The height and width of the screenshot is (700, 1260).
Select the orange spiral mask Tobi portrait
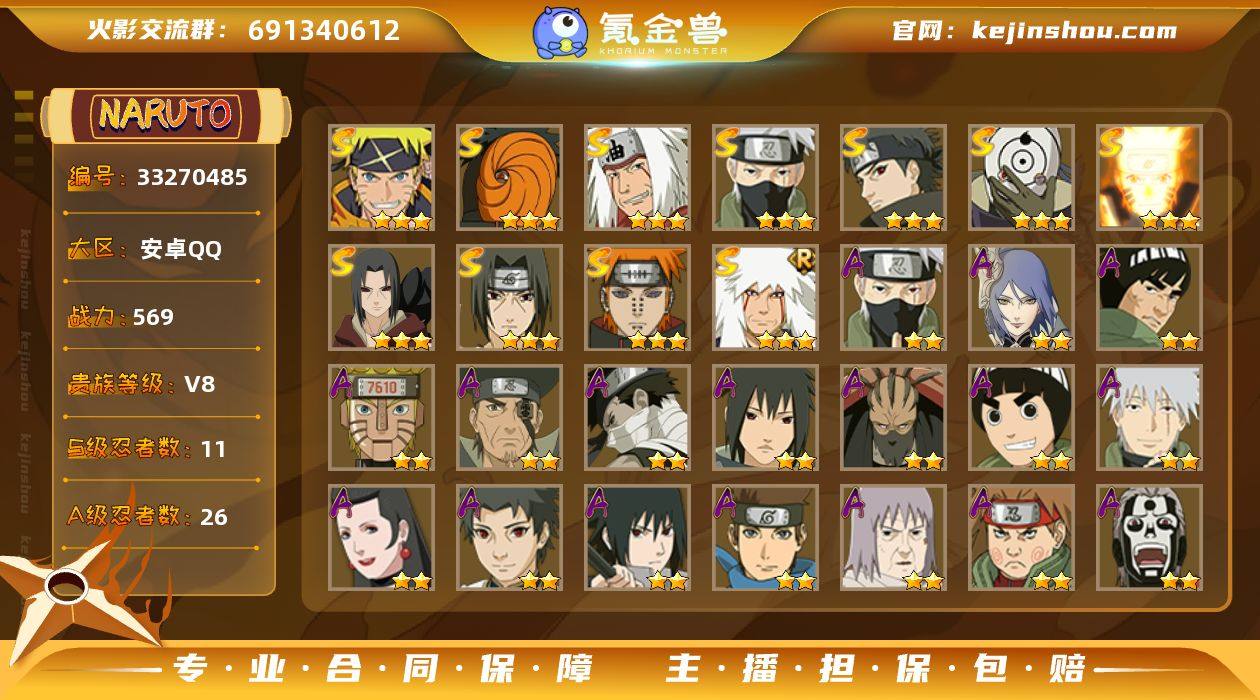(510, 177)
